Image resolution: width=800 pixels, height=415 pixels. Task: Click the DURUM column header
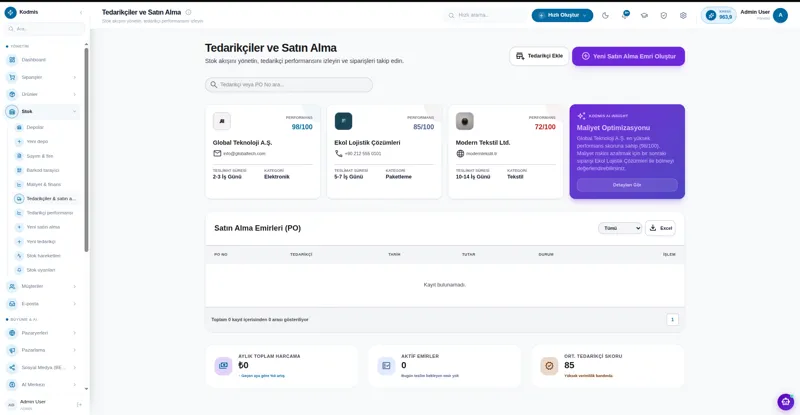[546, 254]
